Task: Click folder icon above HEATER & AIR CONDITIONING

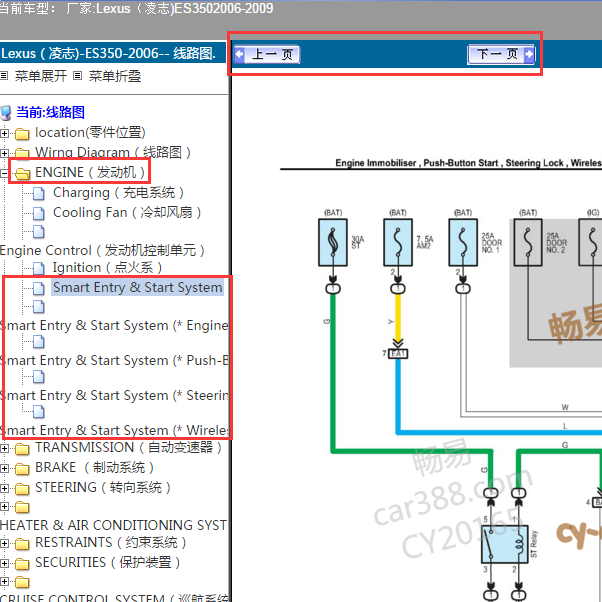Action: tap(22, 507)
